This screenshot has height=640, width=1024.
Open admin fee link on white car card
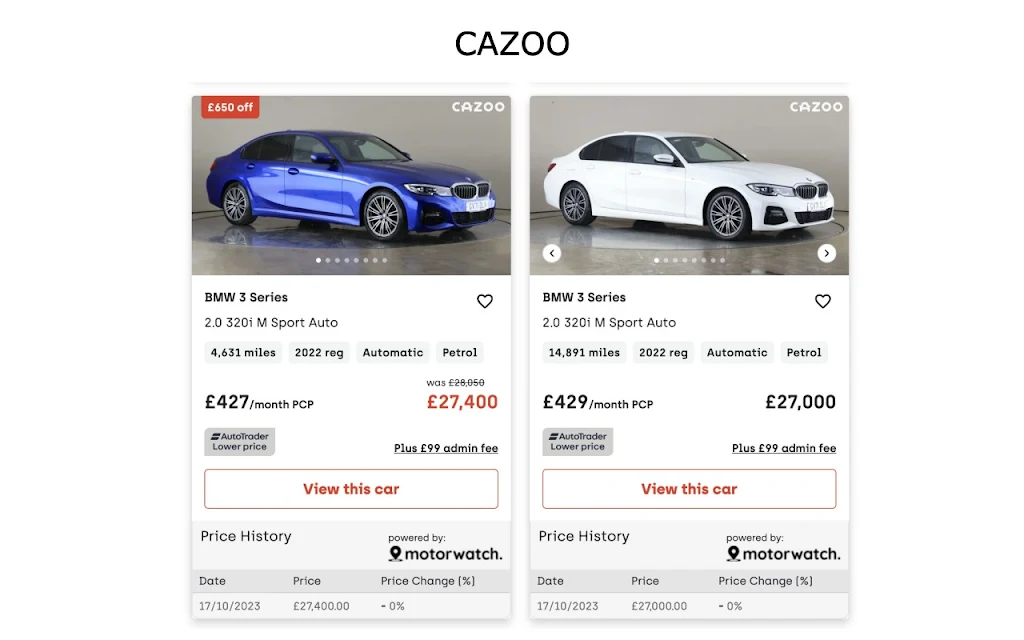pos(784,449)
